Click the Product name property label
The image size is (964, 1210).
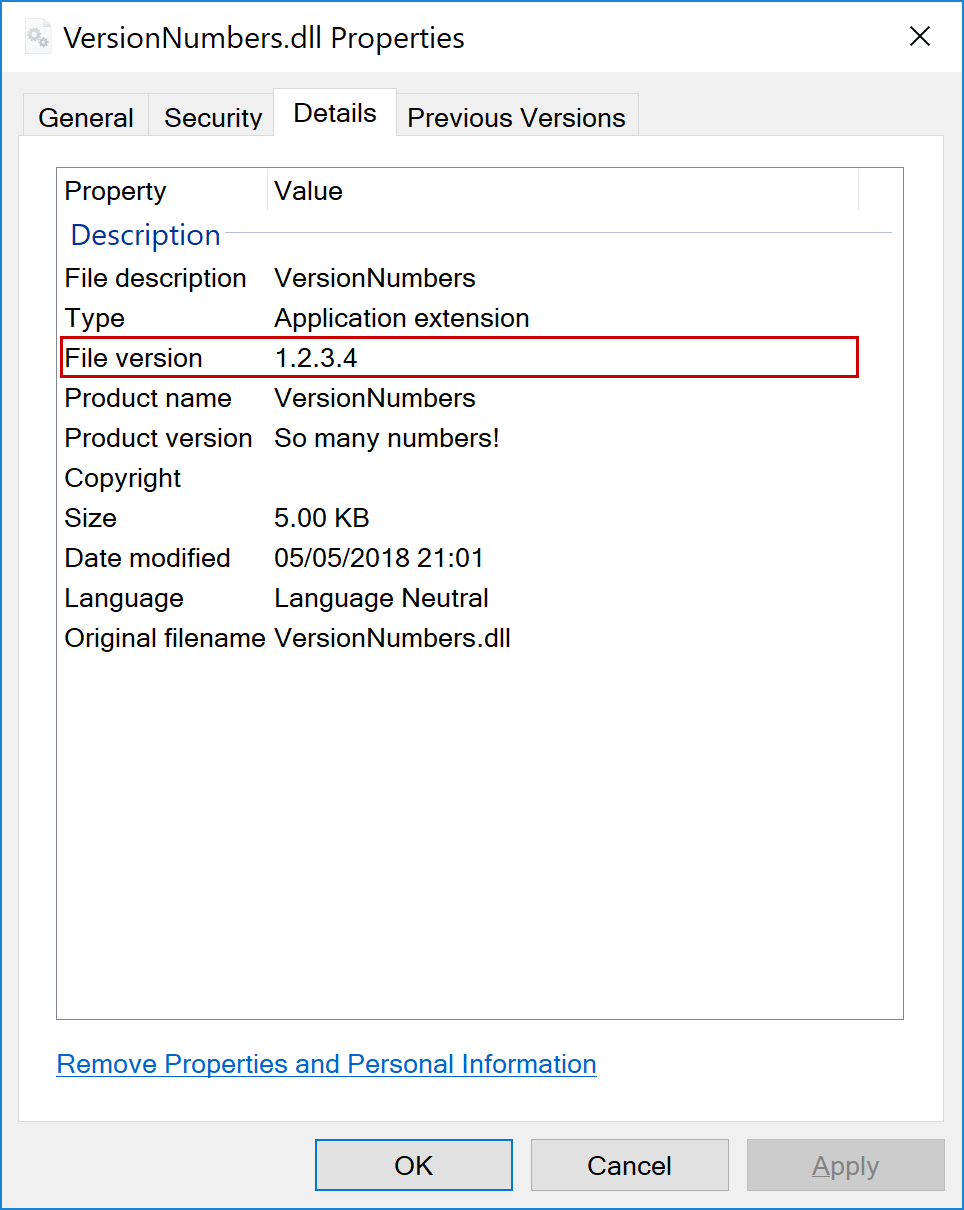tap(148, 398)
